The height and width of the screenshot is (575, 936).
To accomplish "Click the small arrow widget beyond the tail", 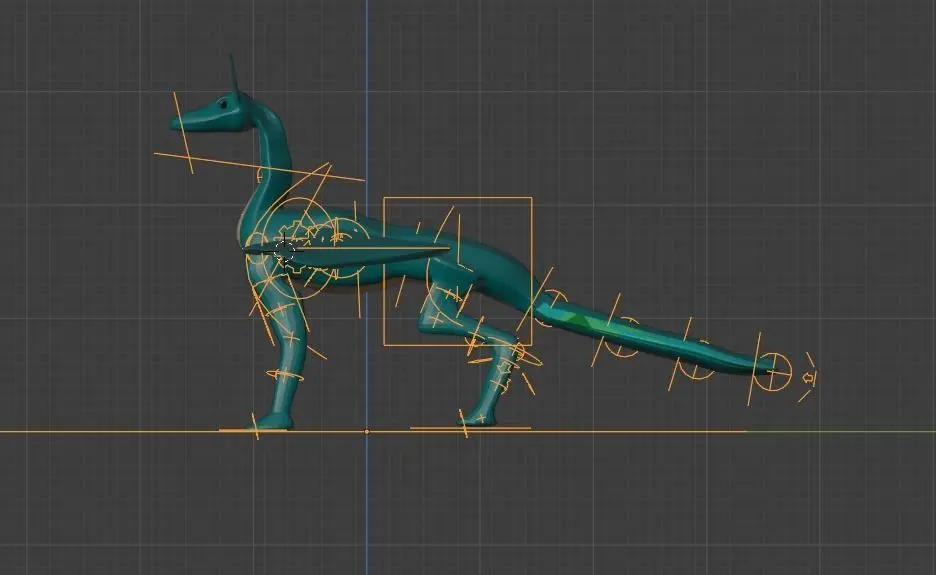I will coord(808,377).
